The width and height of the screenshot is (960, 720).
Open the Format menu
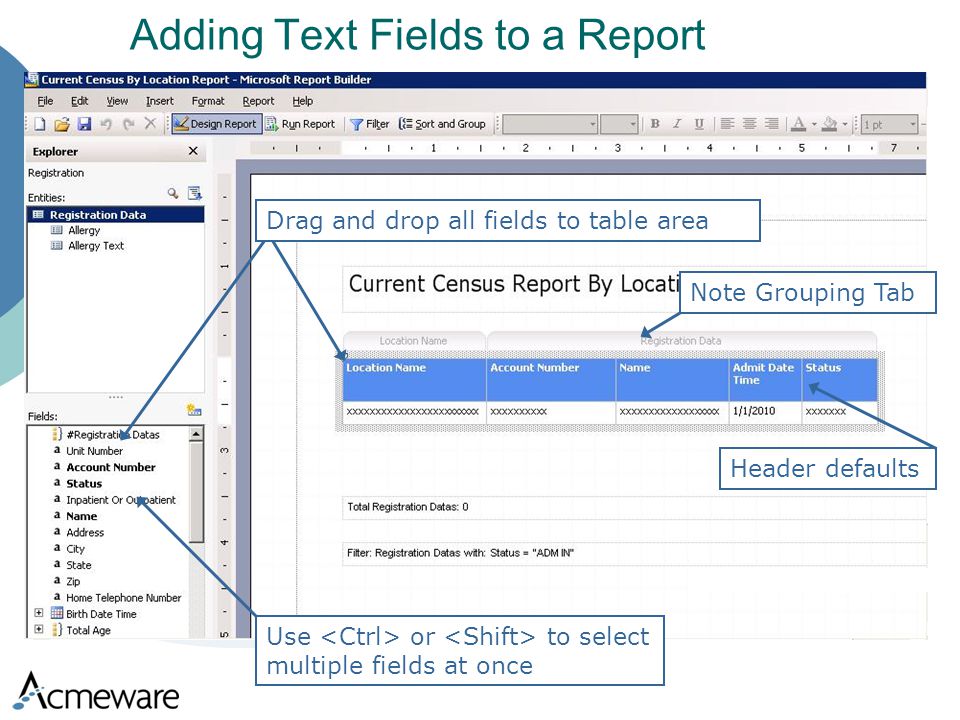(x=208, y=101)
